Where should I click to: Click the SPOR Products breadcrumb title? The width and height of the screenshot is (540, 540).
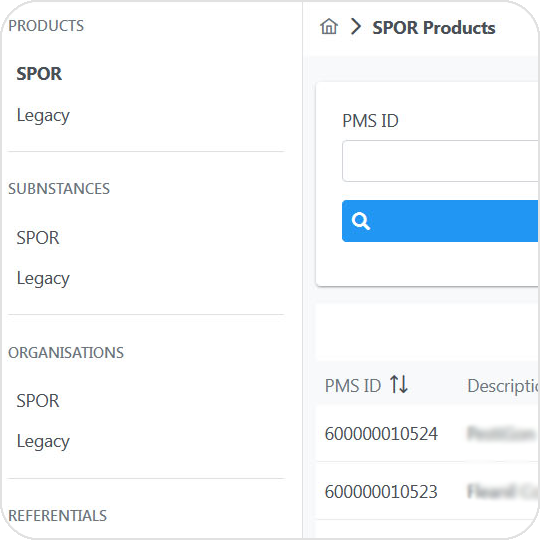pos(434,28)
